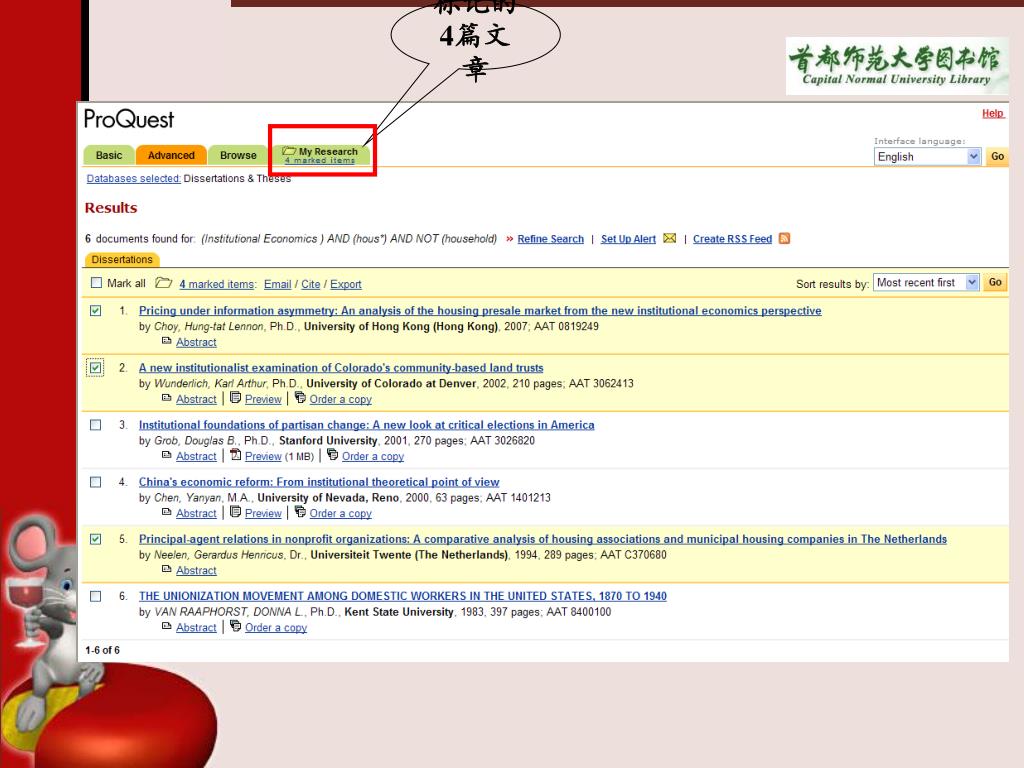The width and height of the screenshot is (1024, 768).
Task: Check result 6 Unionization Movement checkbox
Action: 95,596
